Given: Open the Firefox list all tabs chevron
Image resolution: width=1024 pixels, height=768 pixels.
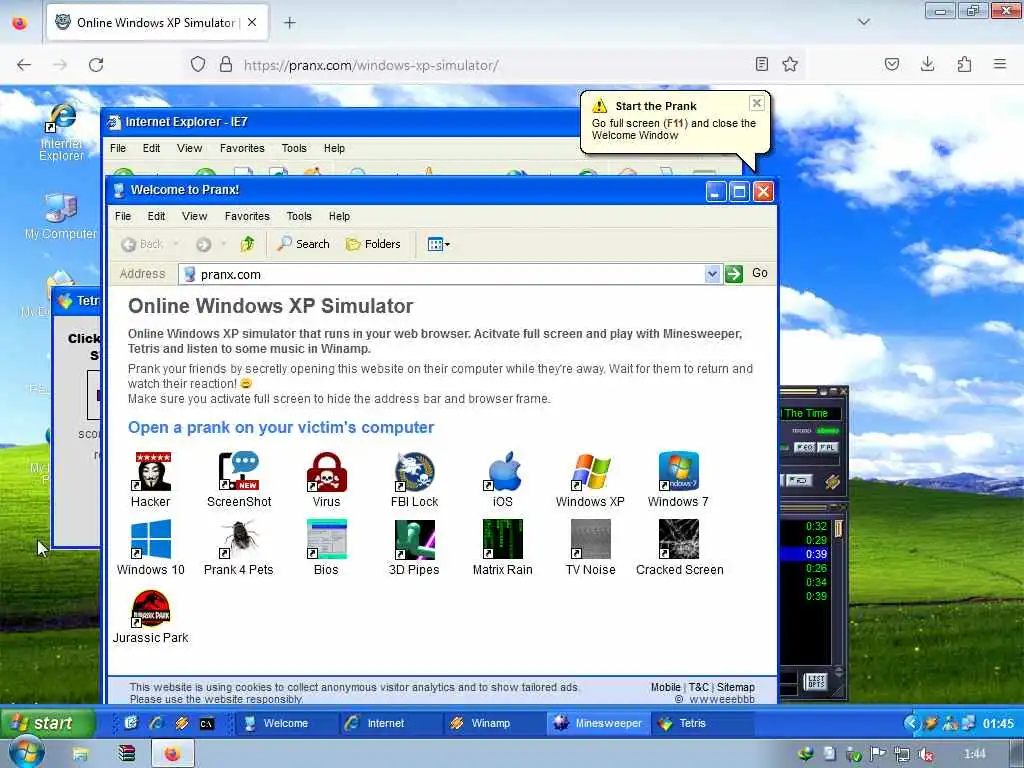Looking at the screenshot, I should click(x=863, y=22).
